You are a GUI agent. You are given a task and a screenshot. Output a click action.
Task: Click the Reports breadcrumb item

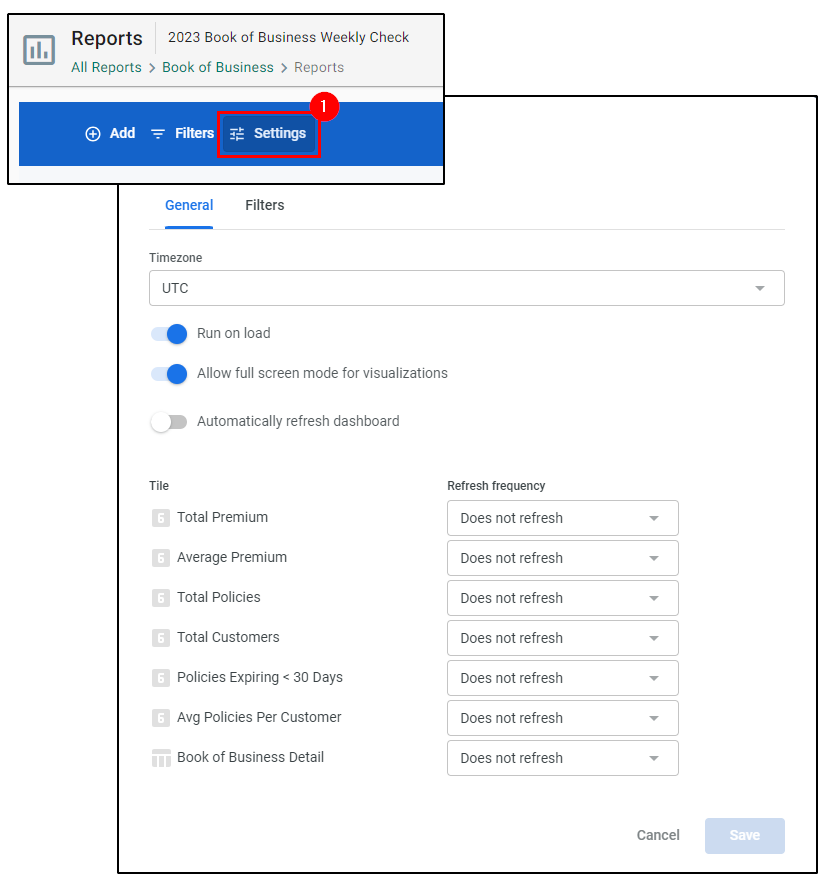(319, 67)
